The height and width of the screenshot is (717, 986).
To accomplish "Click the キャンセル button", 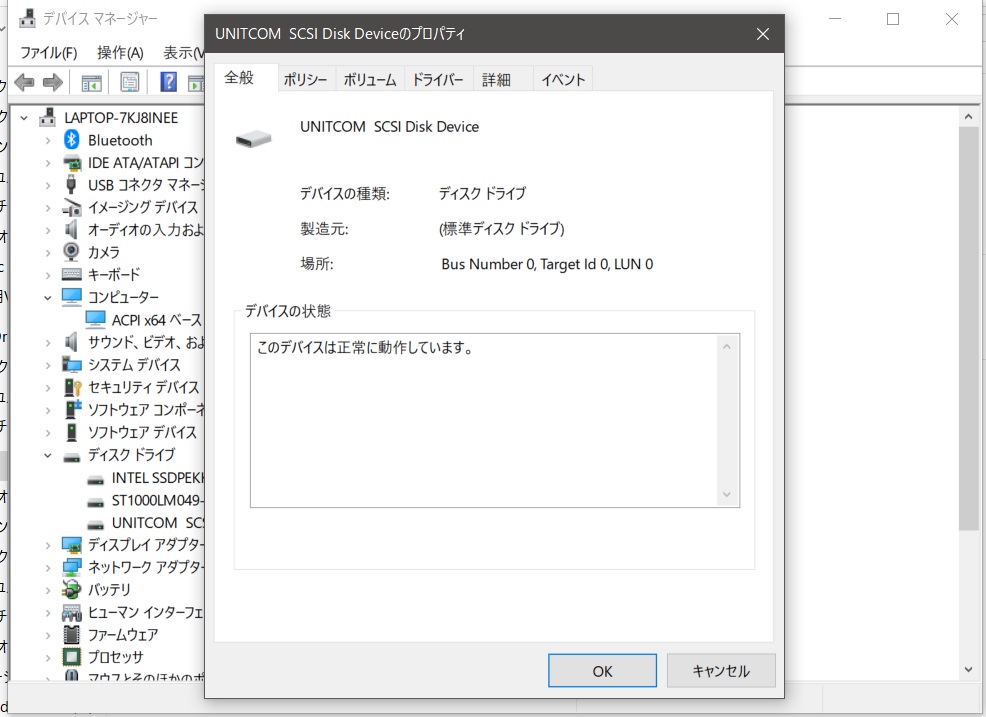I will pos(720,670).
